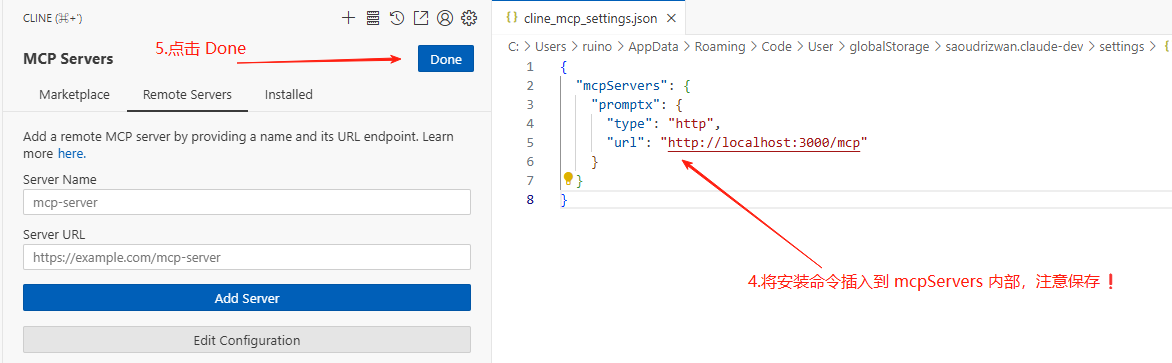This screenshot has height=363, width=1172.
Task: Click the blue Done button
Action: pos(445,59)
